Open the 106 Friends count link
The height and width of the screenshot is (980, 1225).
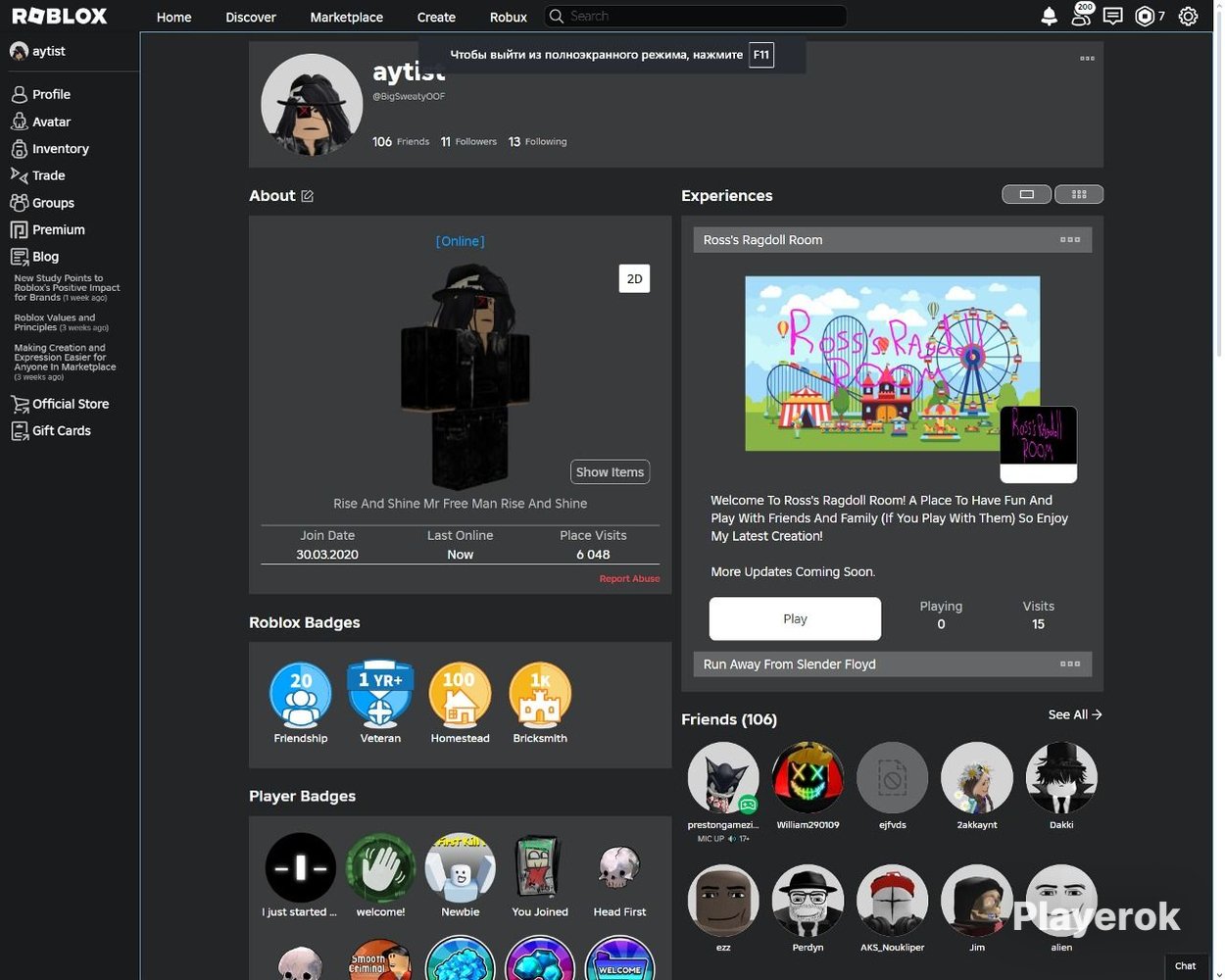pos(401,142)
